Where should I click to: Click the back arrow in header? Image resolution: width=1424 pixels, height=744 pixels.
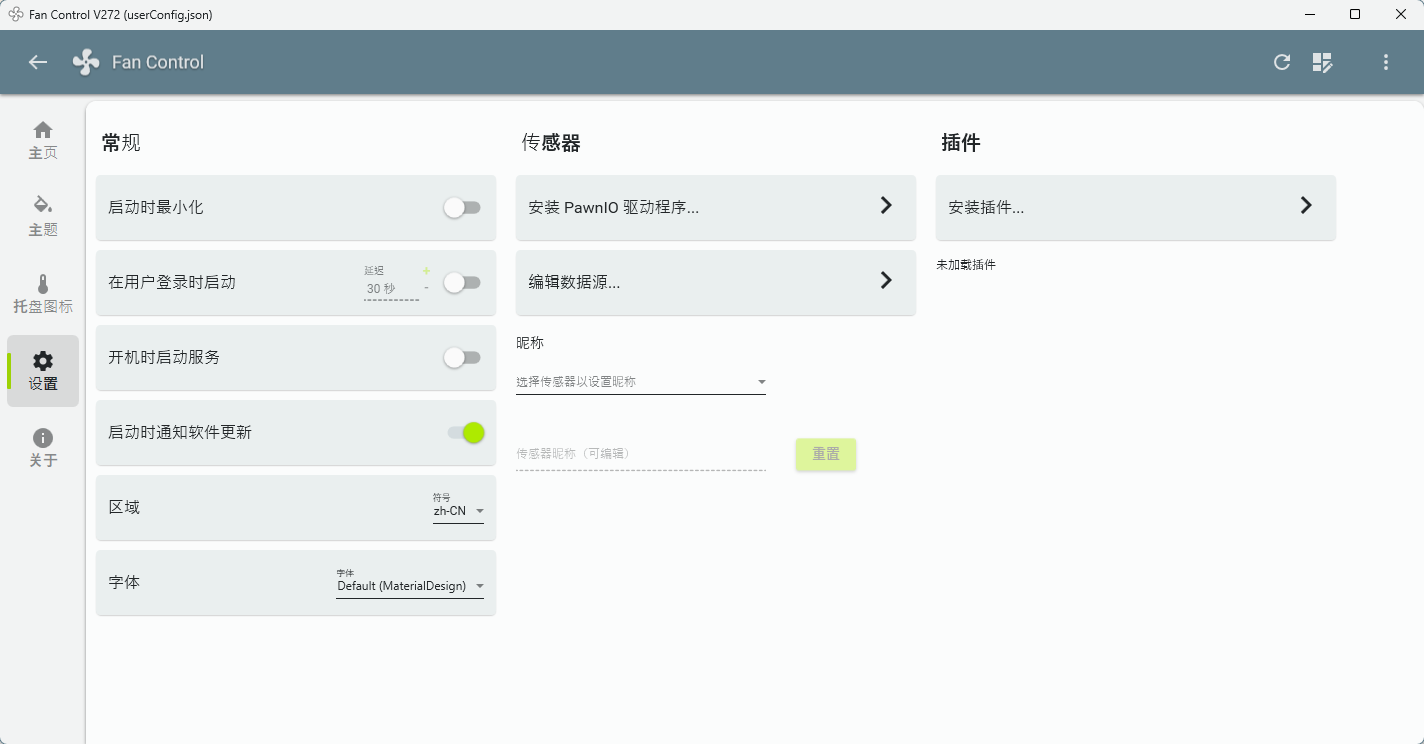[38, 62]
